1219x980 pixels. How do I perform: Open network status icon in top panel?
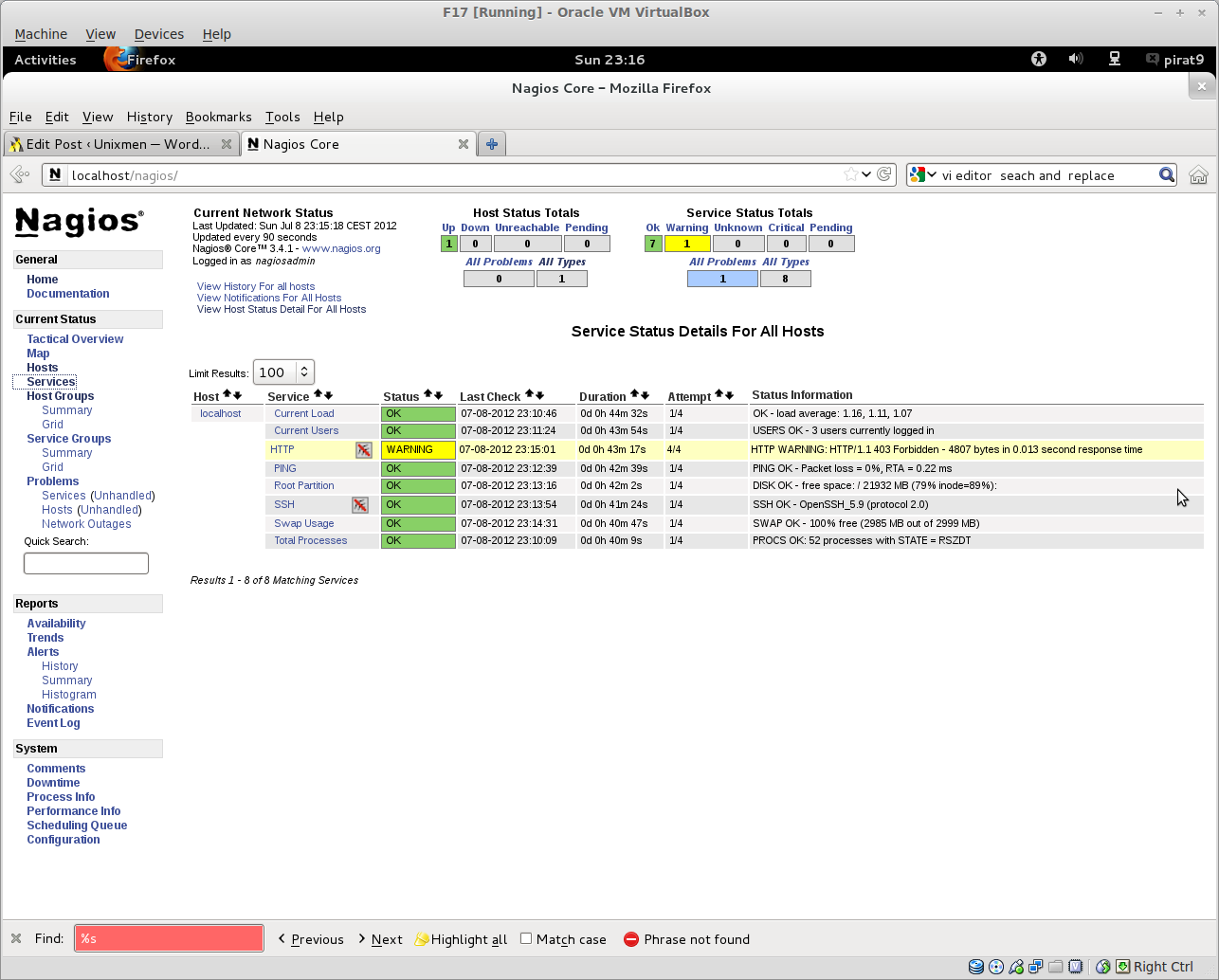tap(1115, 59)
